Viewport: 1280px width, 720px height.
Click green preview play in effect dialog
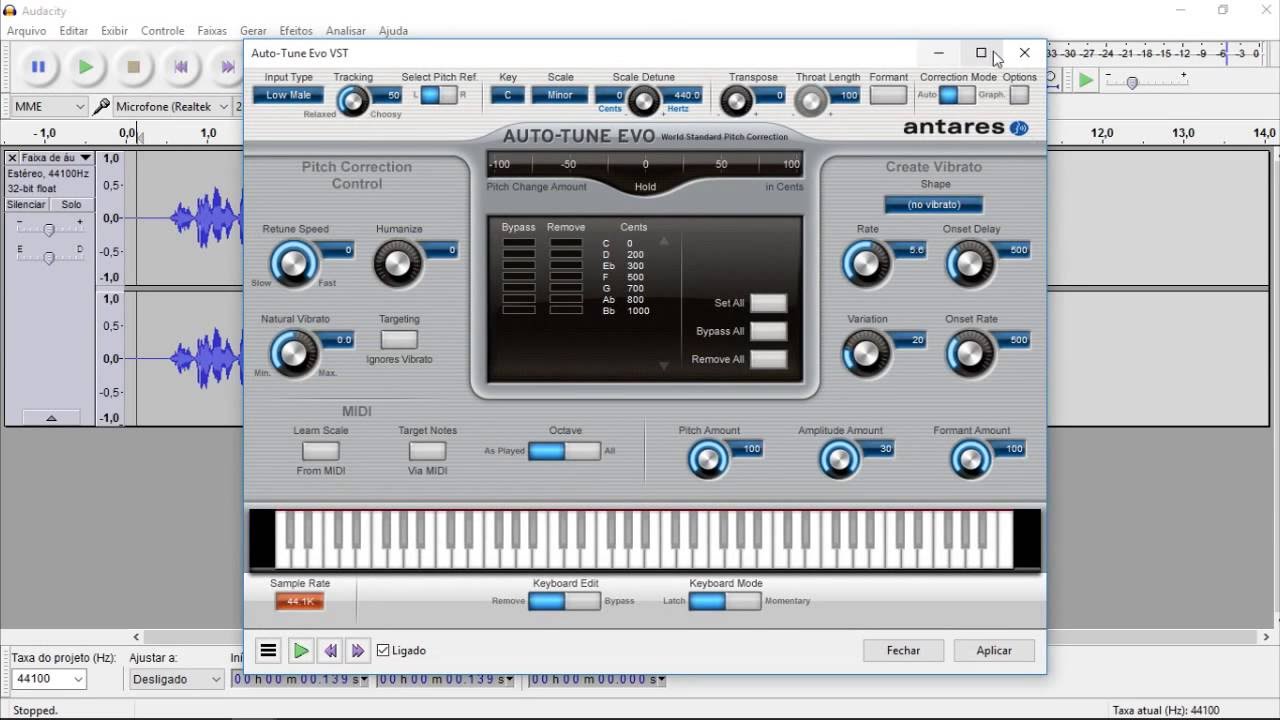[300, 650]
